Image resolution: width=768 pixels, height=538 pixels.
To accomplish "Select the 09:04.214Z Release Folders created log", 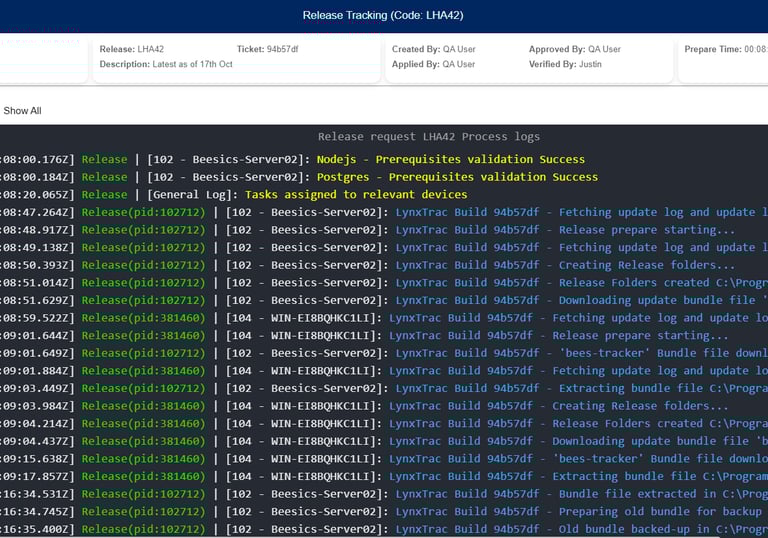I will pos(384,424).
